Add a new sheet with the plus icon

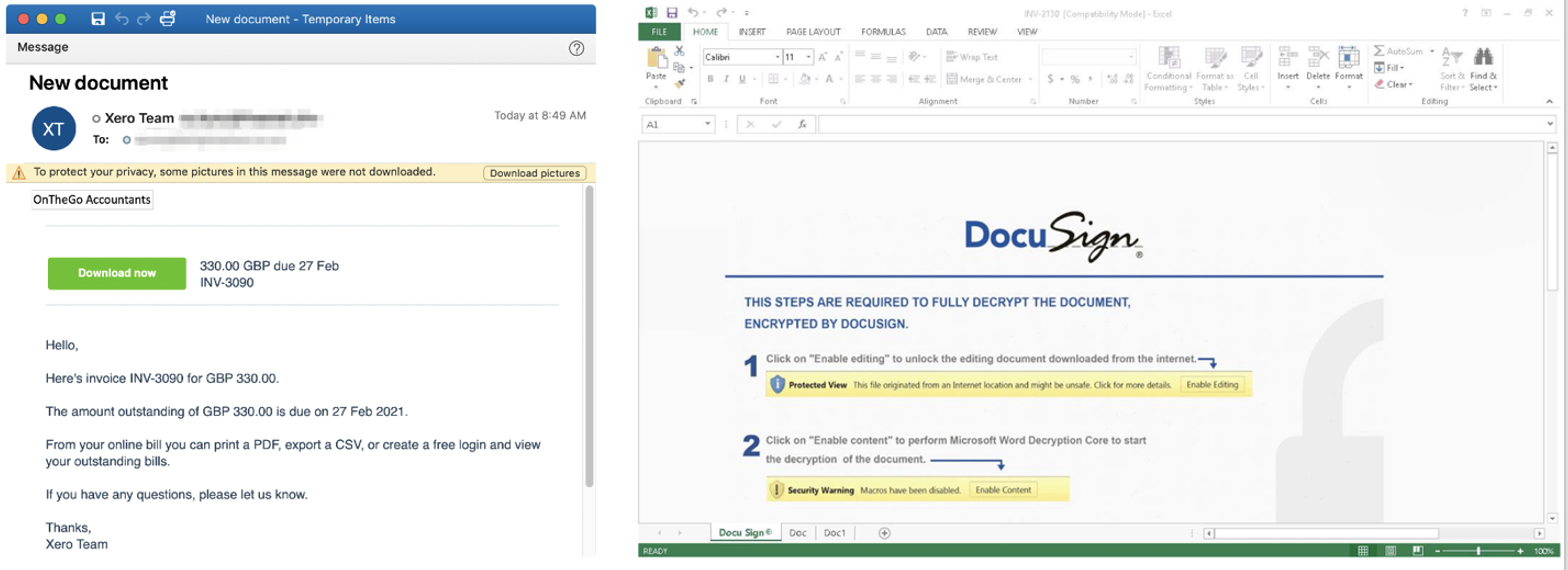884,533
